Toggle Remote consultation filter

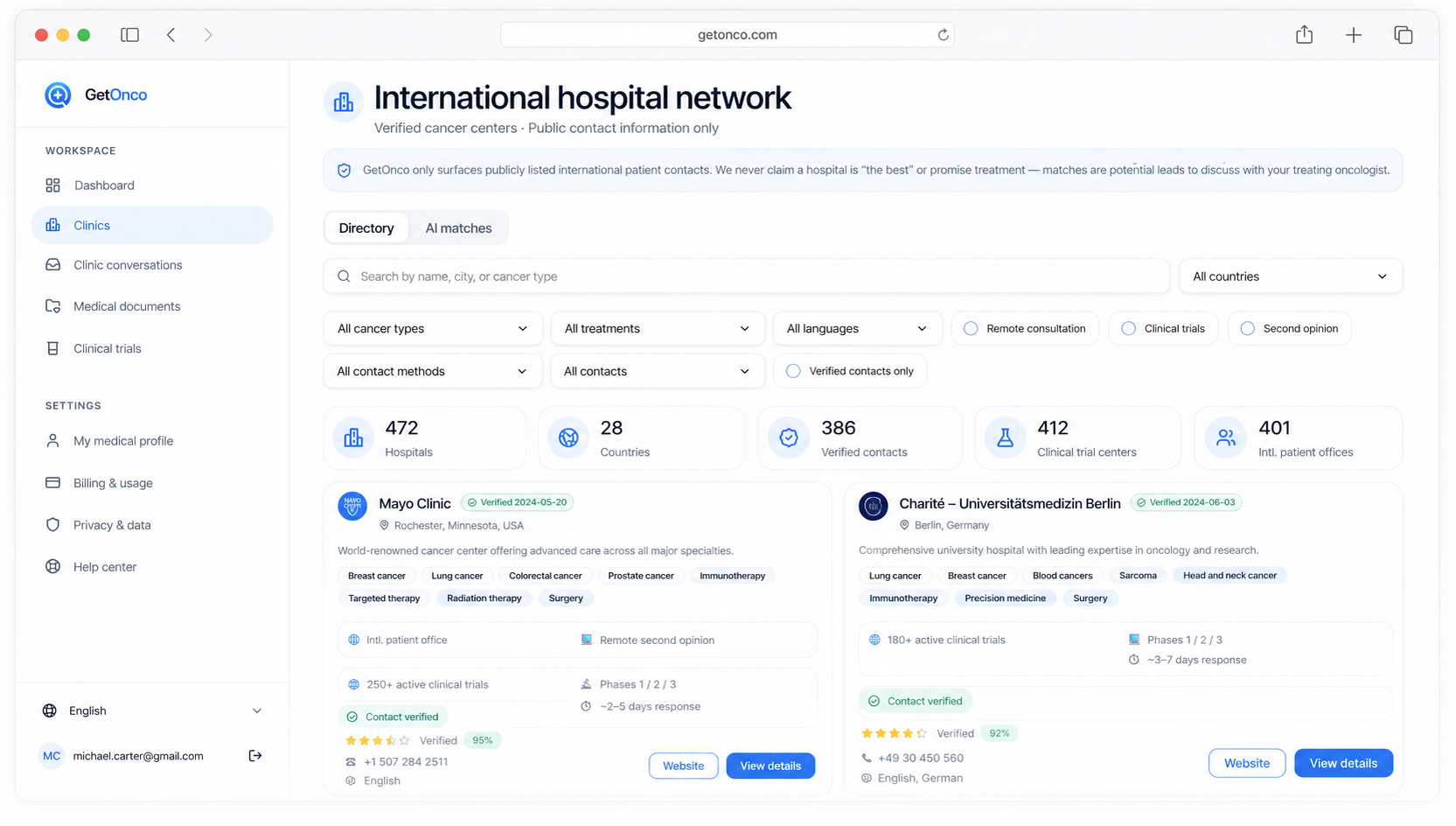pos(1025,329)
